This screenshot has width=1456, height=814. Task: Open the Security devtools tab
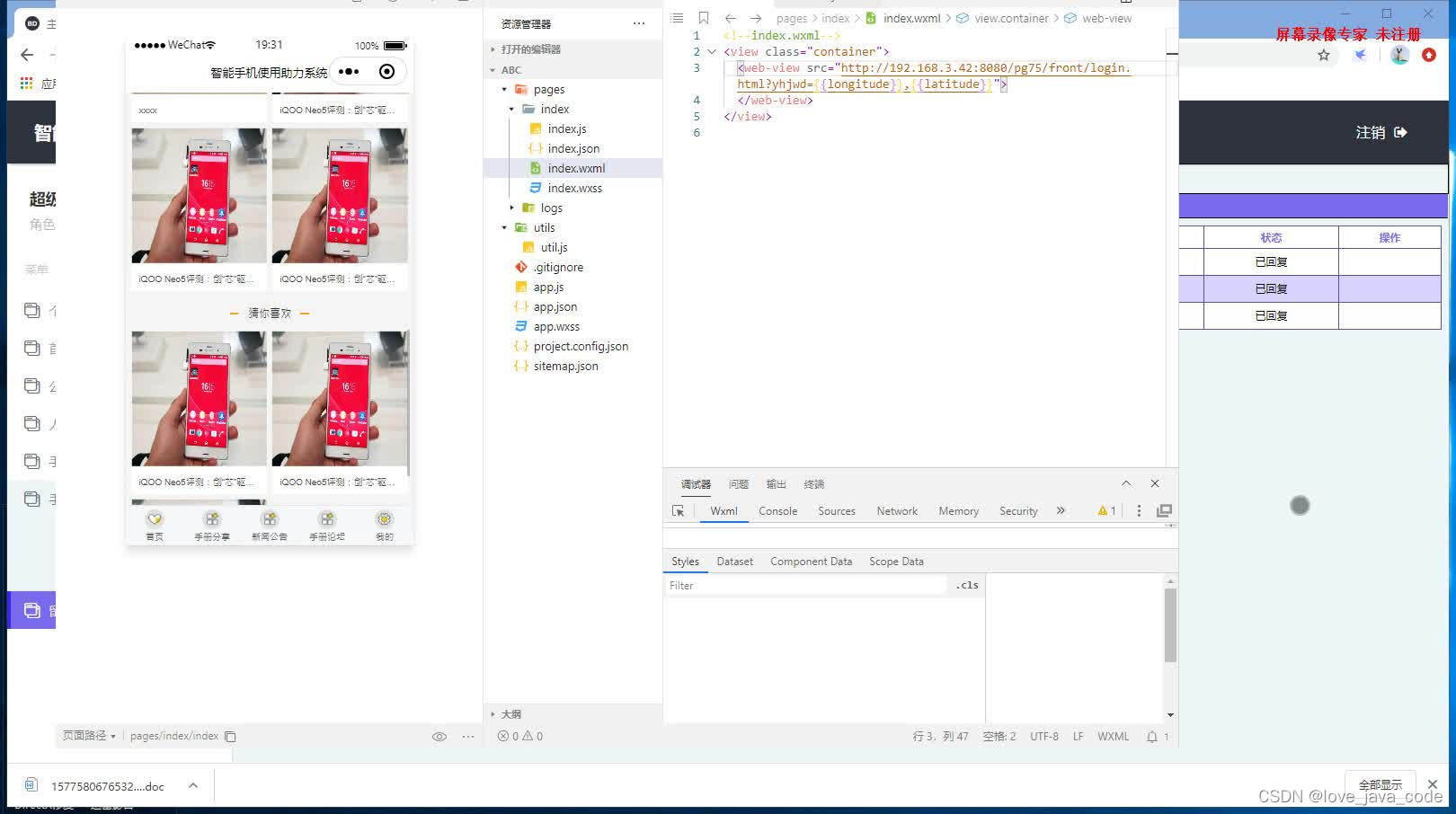(x=1018, y=511)
